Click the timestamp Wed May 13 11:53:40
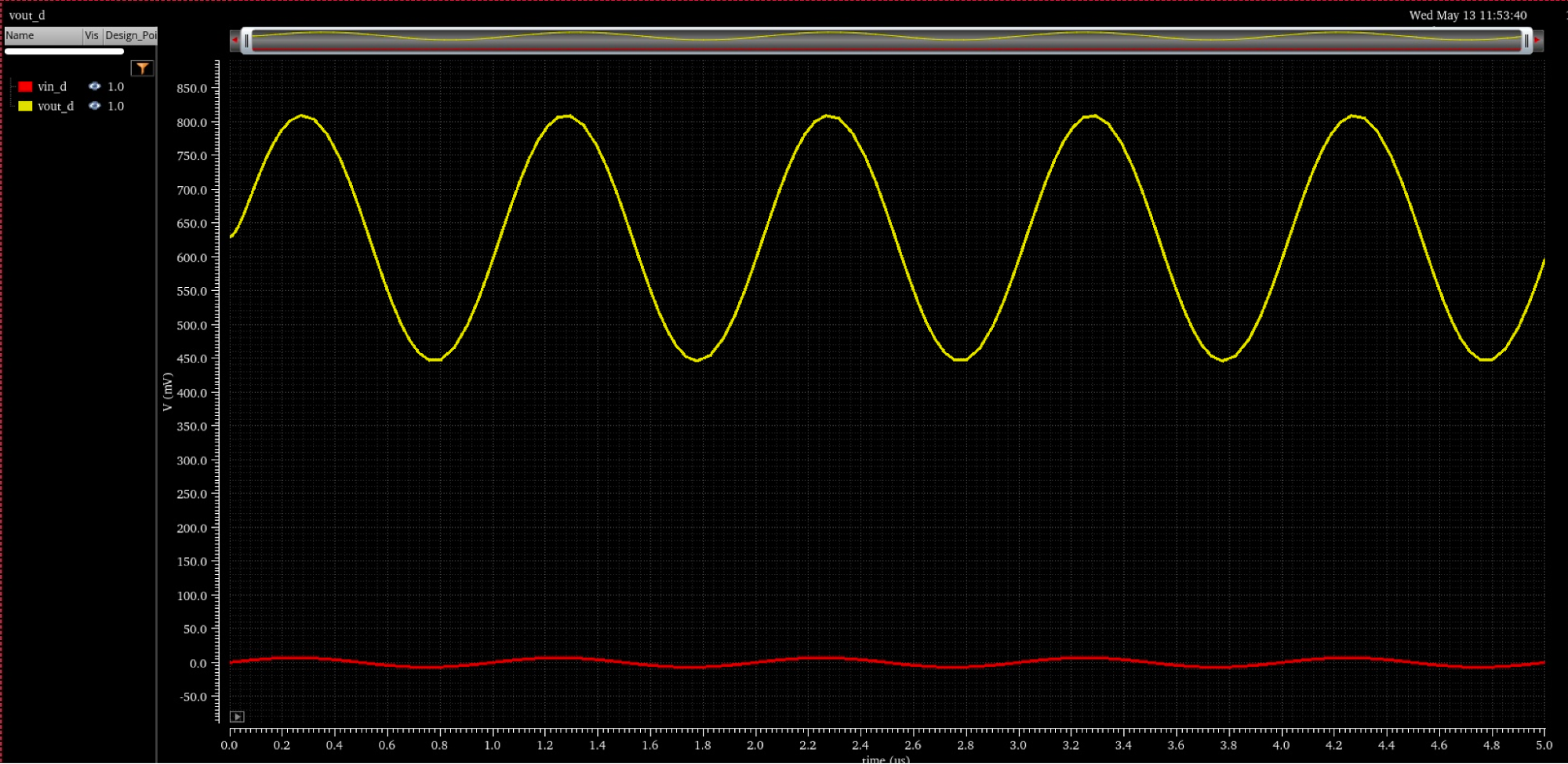 [1468, 15]
